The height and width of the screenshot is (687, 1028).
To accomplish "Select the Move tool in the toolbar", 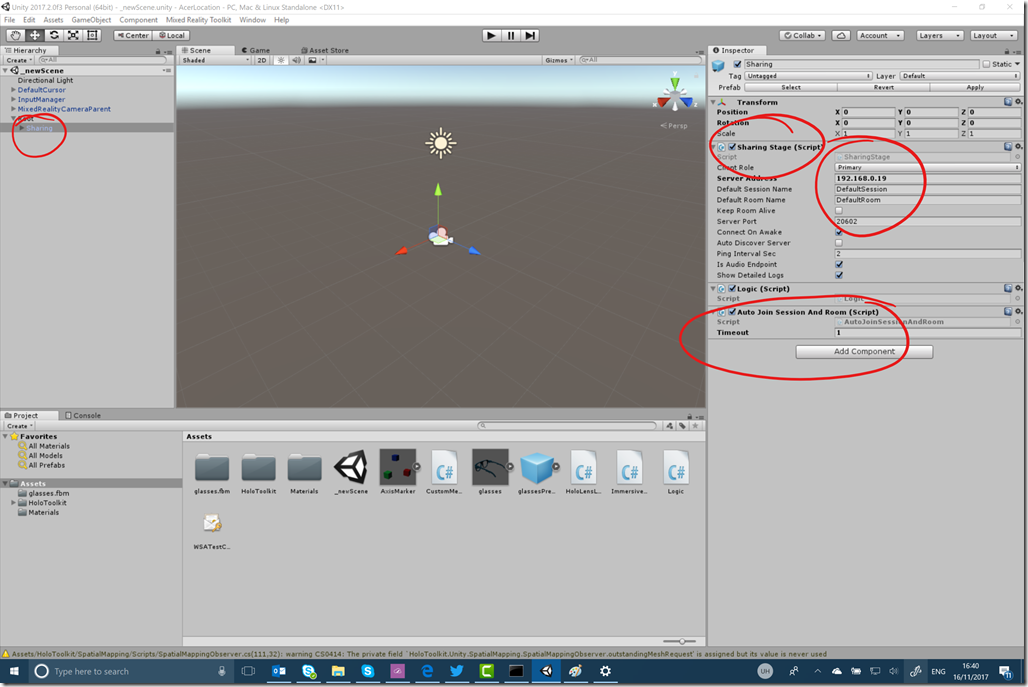I will pos(35,35).
